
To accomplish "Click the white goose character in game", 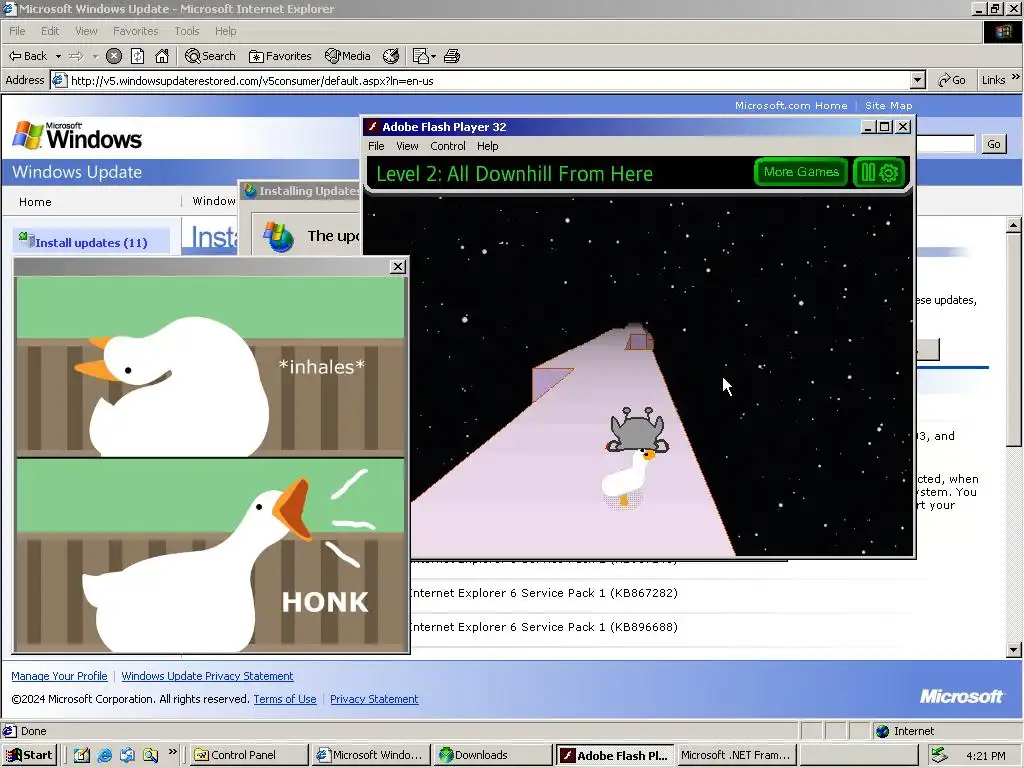I will (627, 478).
